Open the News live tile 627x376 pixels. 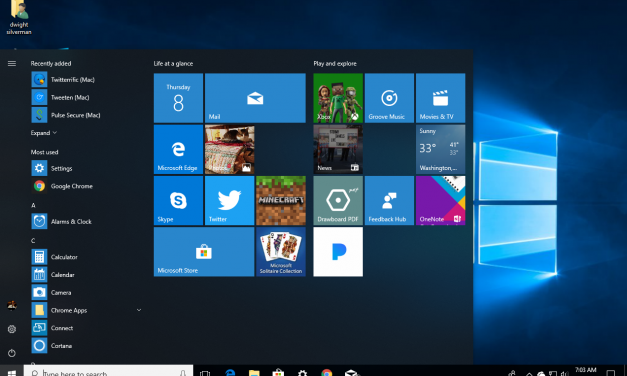338,149
